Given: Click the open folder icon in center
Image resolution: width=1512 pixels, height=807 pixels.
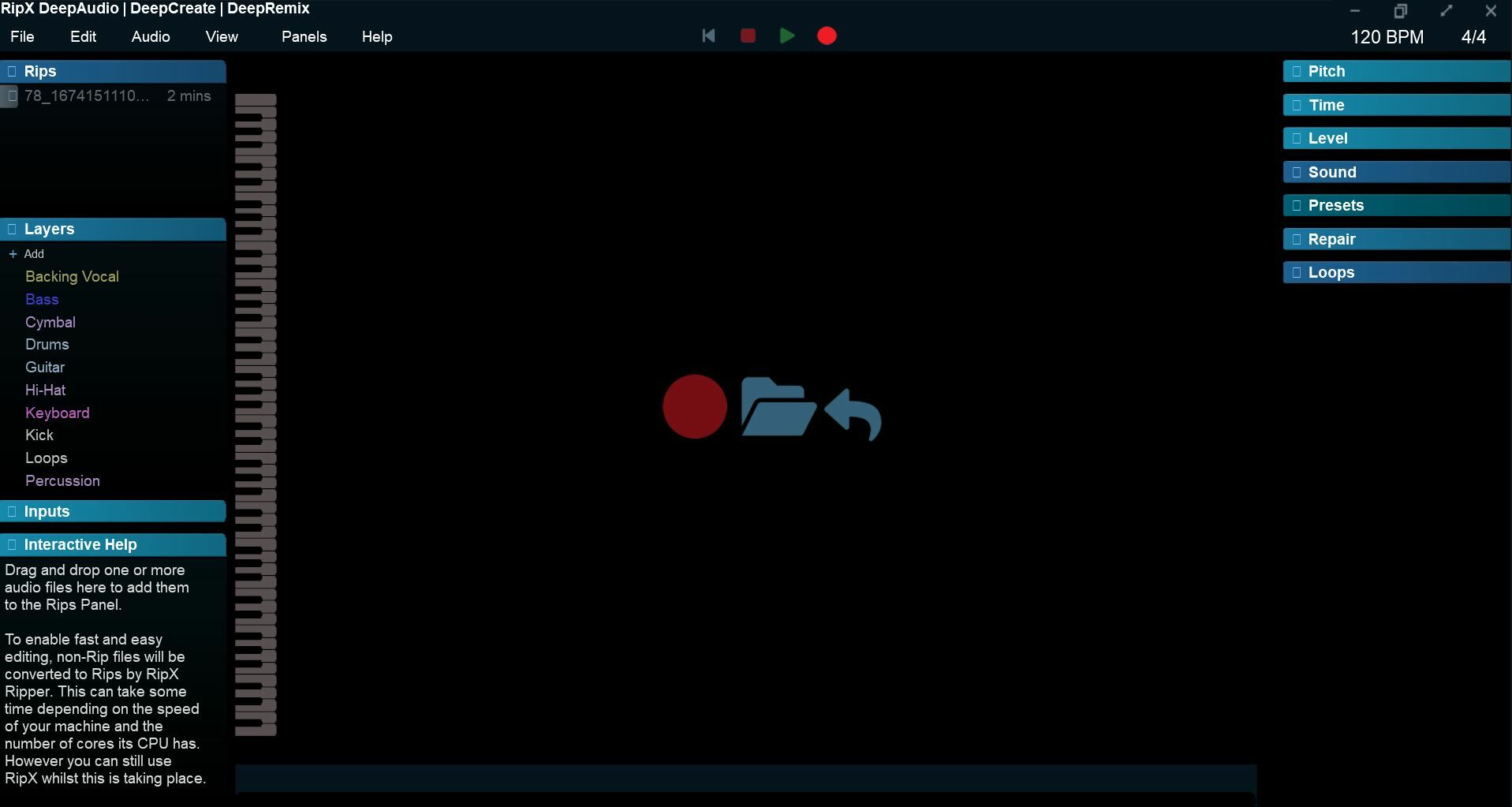Looking at the screenshot, I should coord(778,406).
